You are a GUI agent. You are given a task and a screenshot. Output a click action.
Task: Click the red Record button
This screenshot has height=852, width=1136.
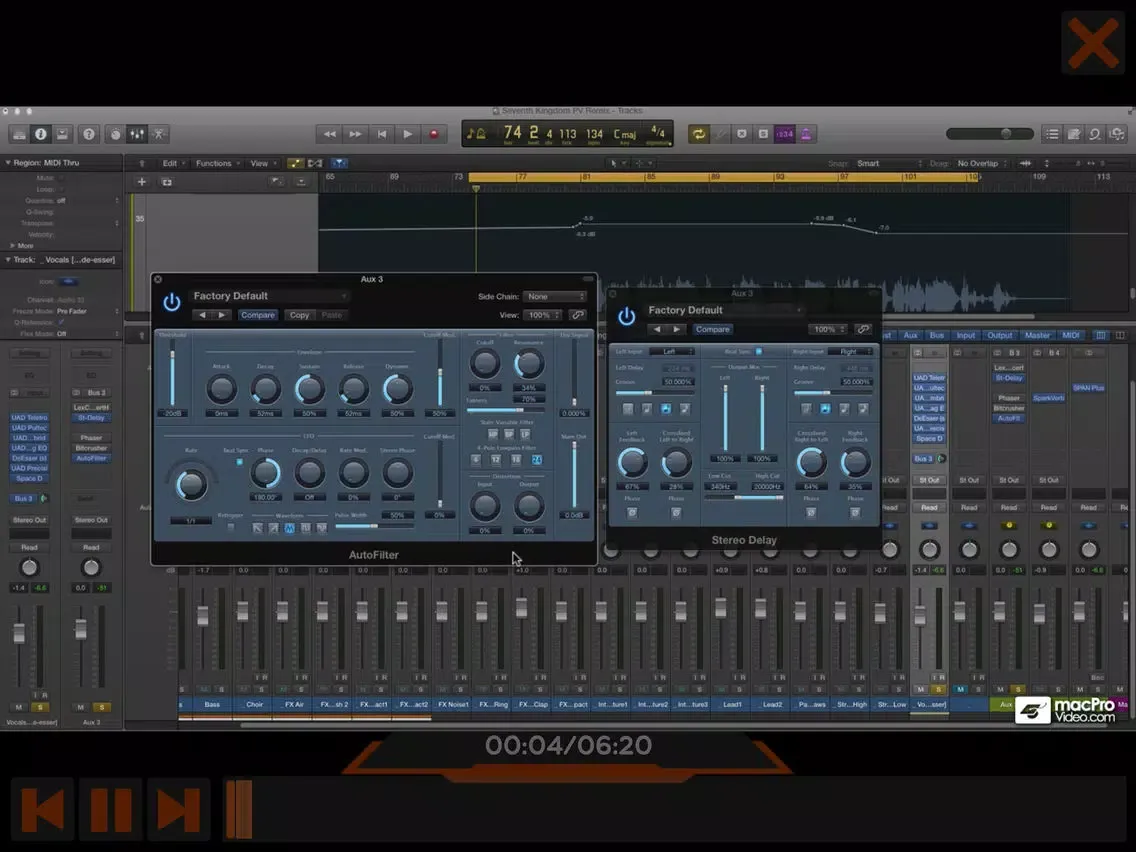[434, 134]
